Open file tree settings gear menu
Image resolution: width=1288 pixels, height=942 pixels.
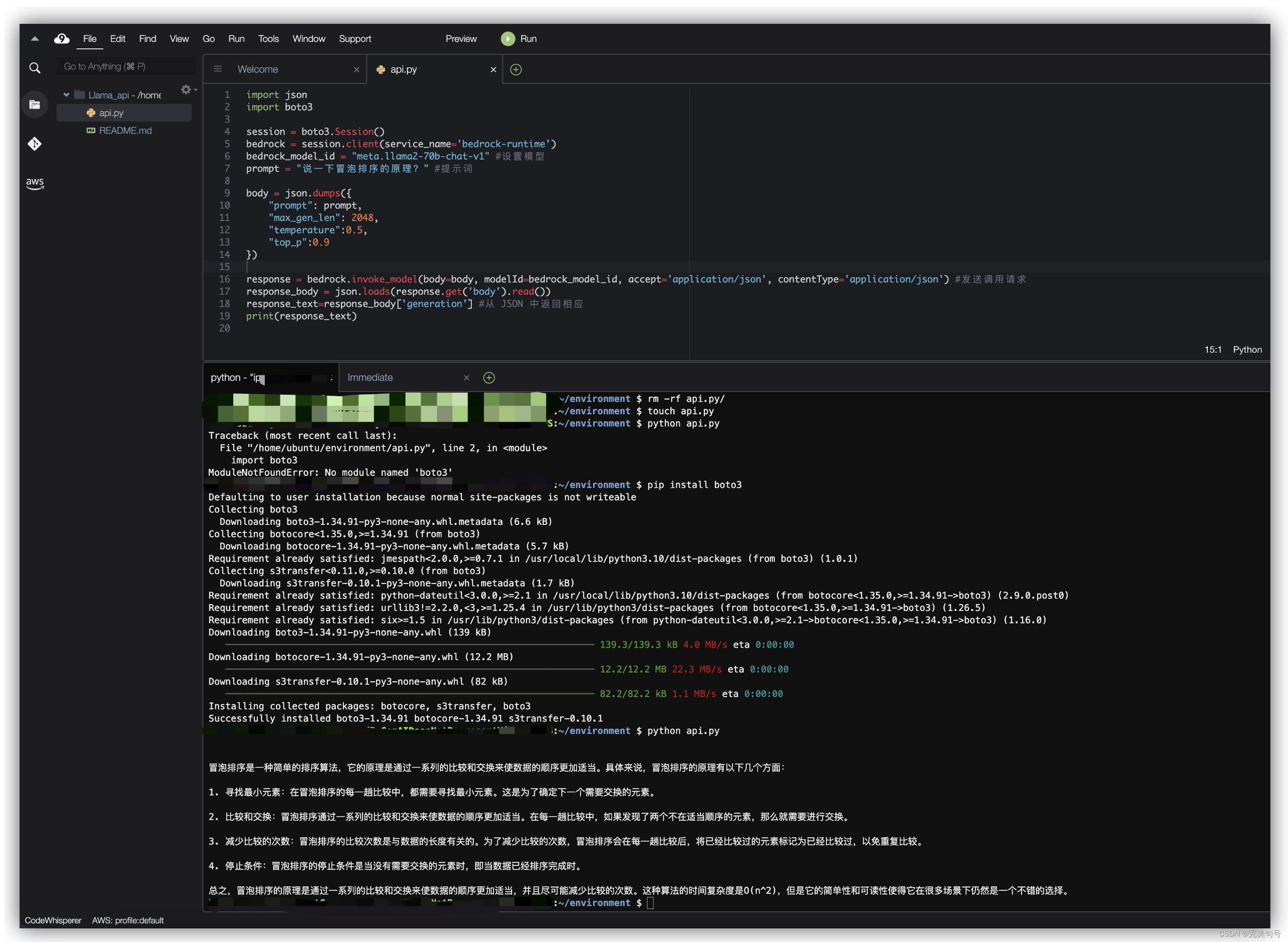[188, 90]
